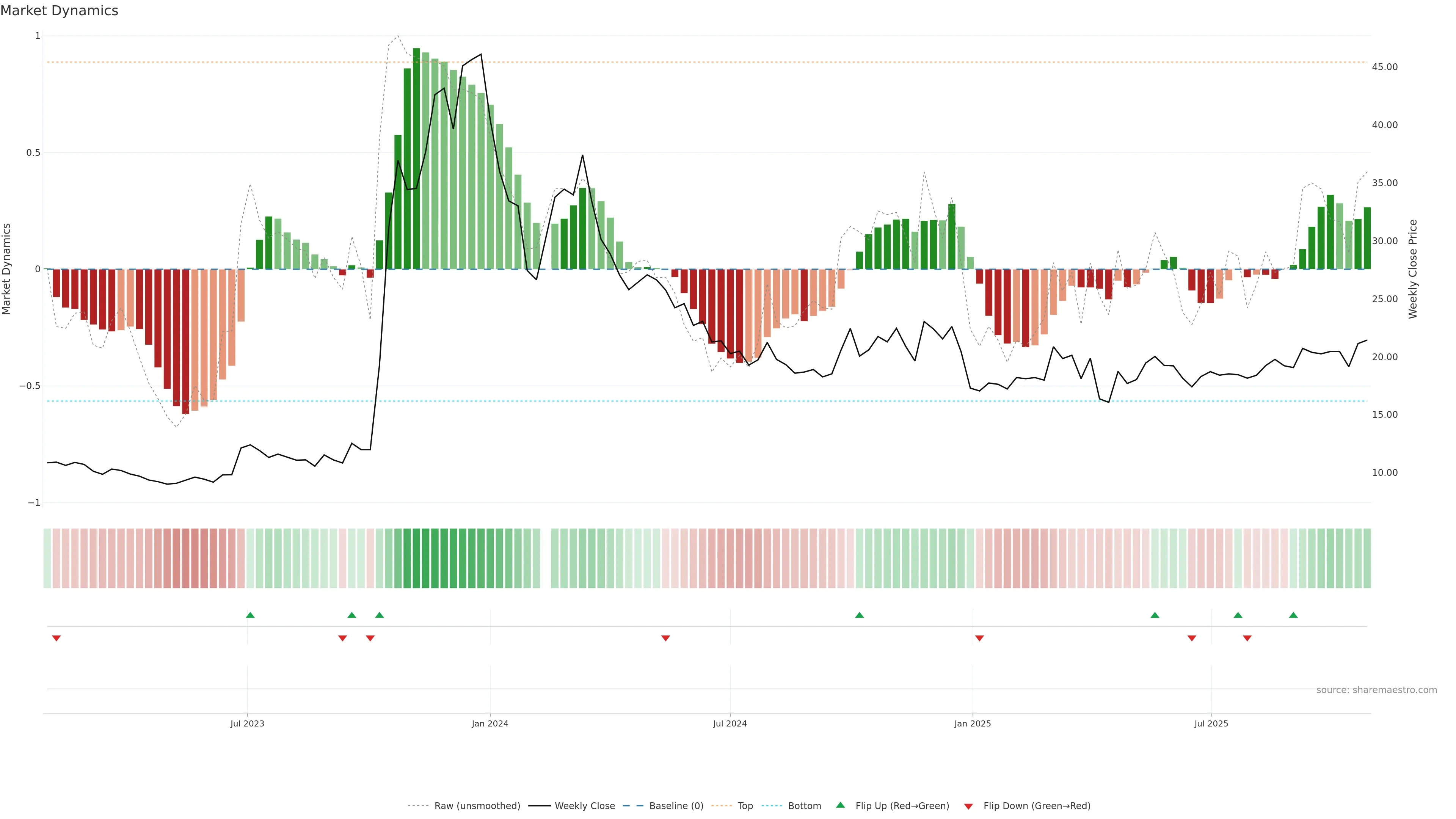Click the Flip Down marker between Jan 2024 and Jul 2024

[x=665, y=638]
